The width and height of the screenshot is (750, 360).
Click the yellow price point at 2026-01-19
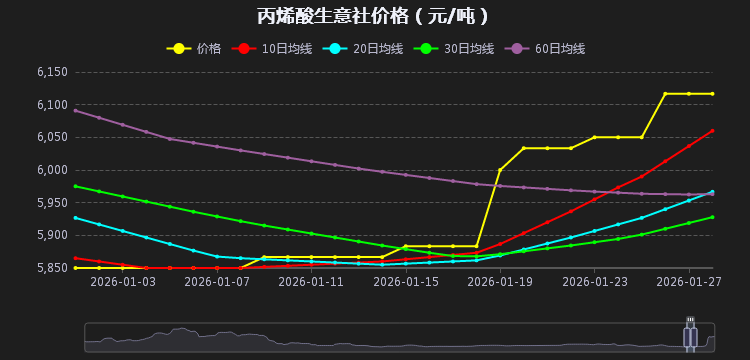(x=500, y=170)
